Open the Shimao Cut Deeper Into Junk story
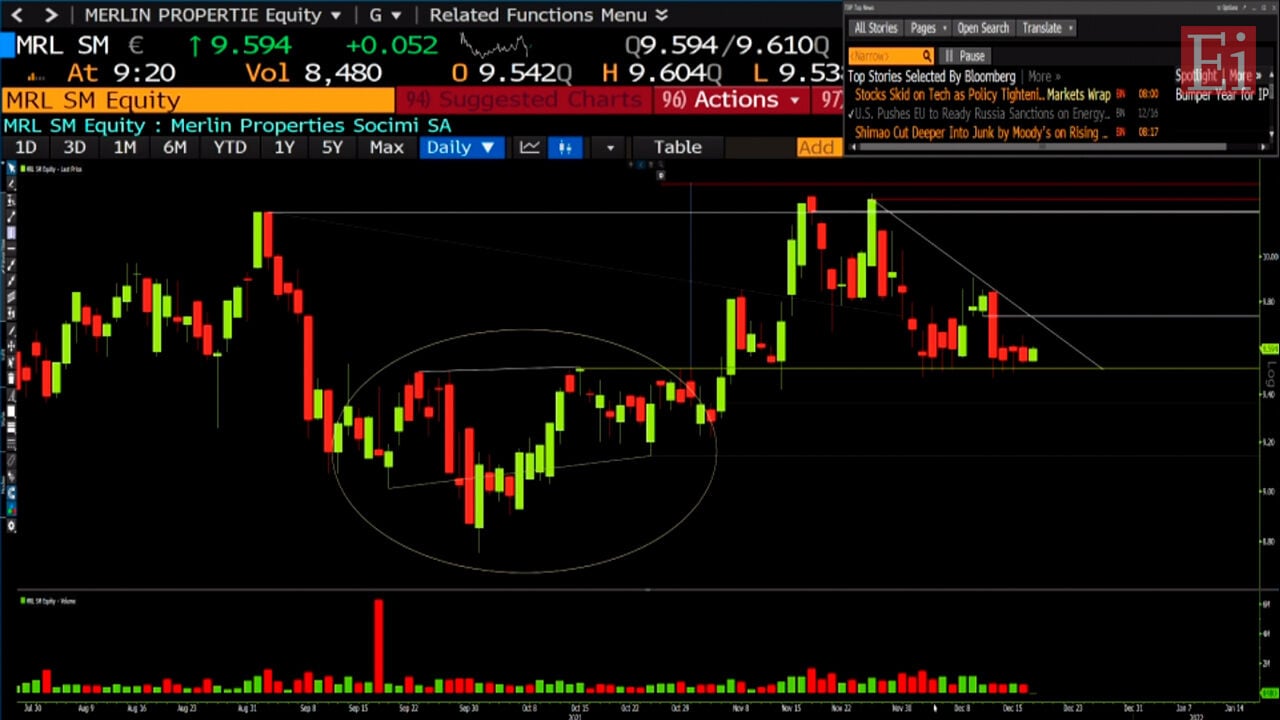 point(980,133)
